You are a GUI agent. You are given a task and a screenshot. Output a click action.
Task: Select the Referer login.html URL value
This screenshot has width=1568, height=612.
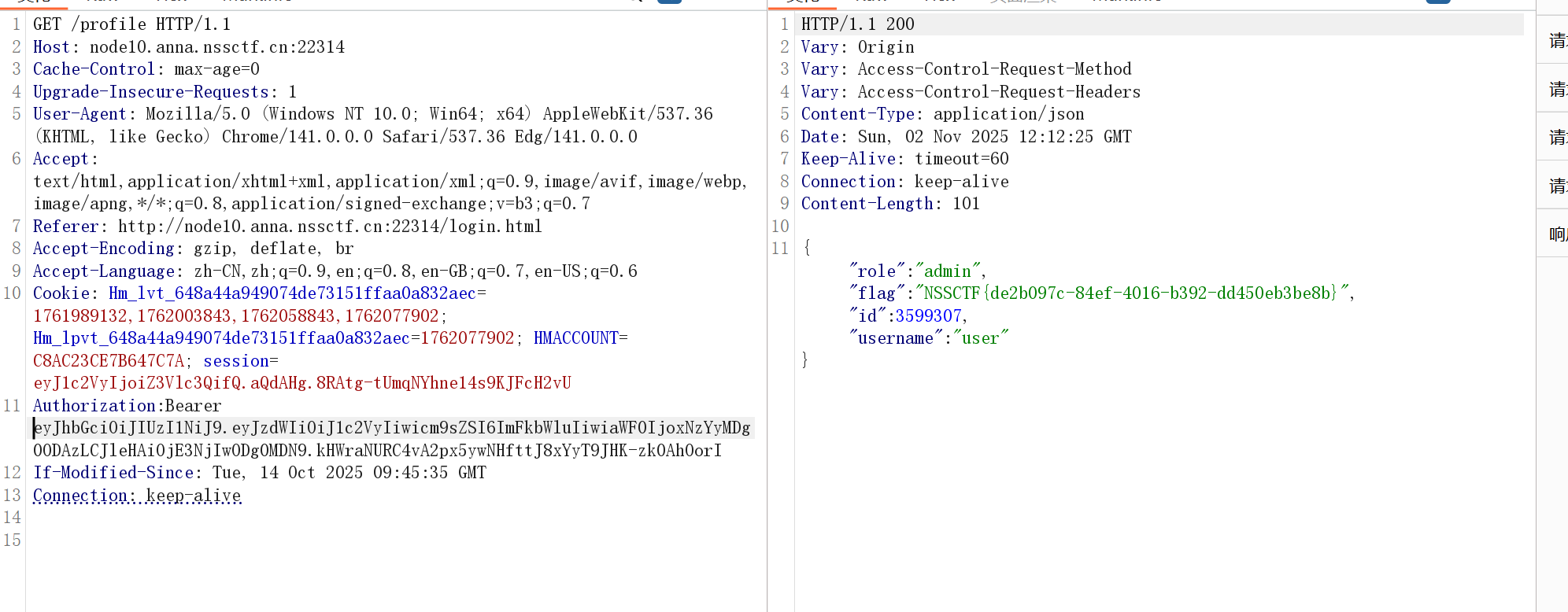pyautogui.click(x=330, y=227)
